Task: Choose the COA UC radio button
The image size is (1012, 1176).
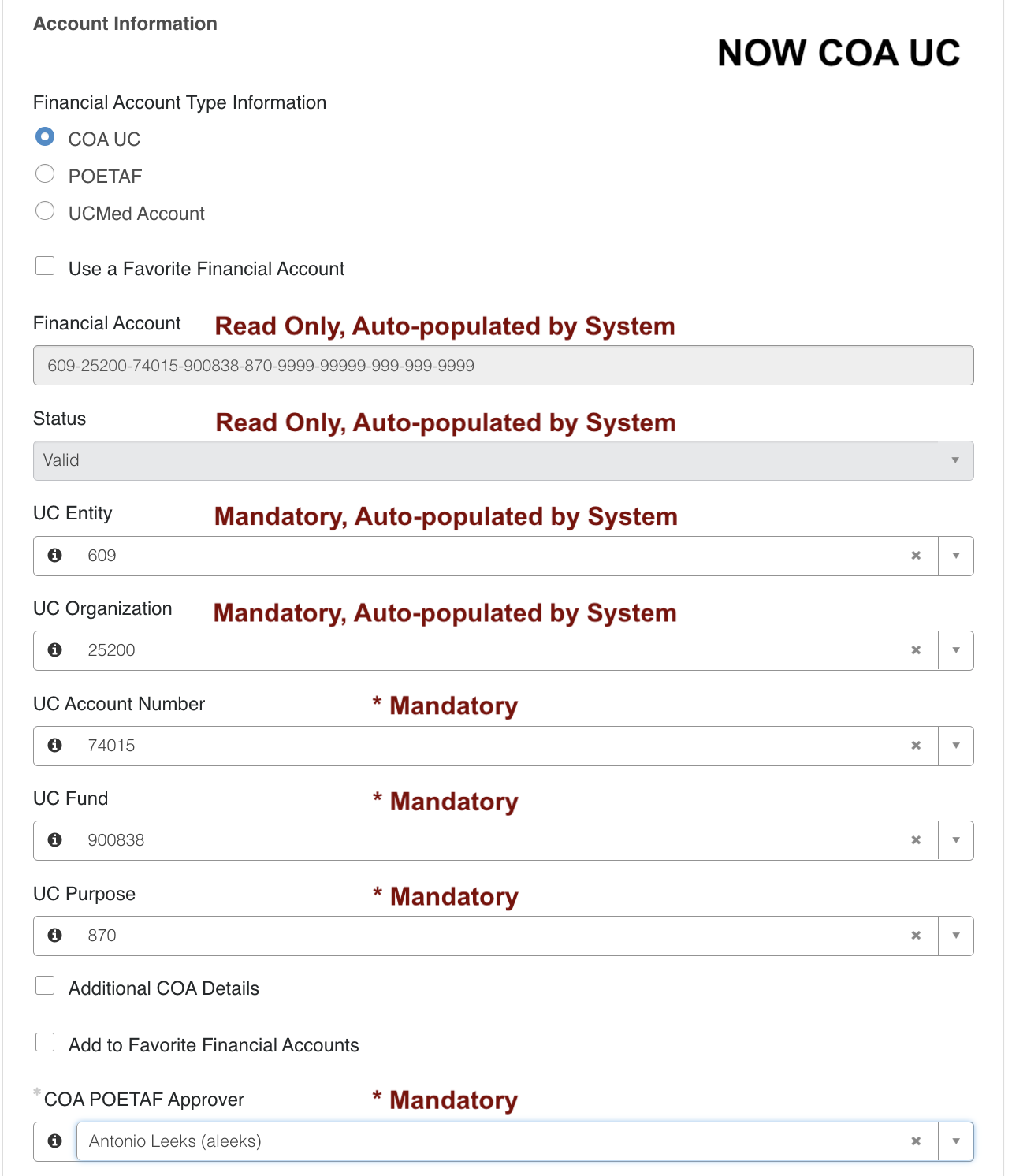Action: 45,136
